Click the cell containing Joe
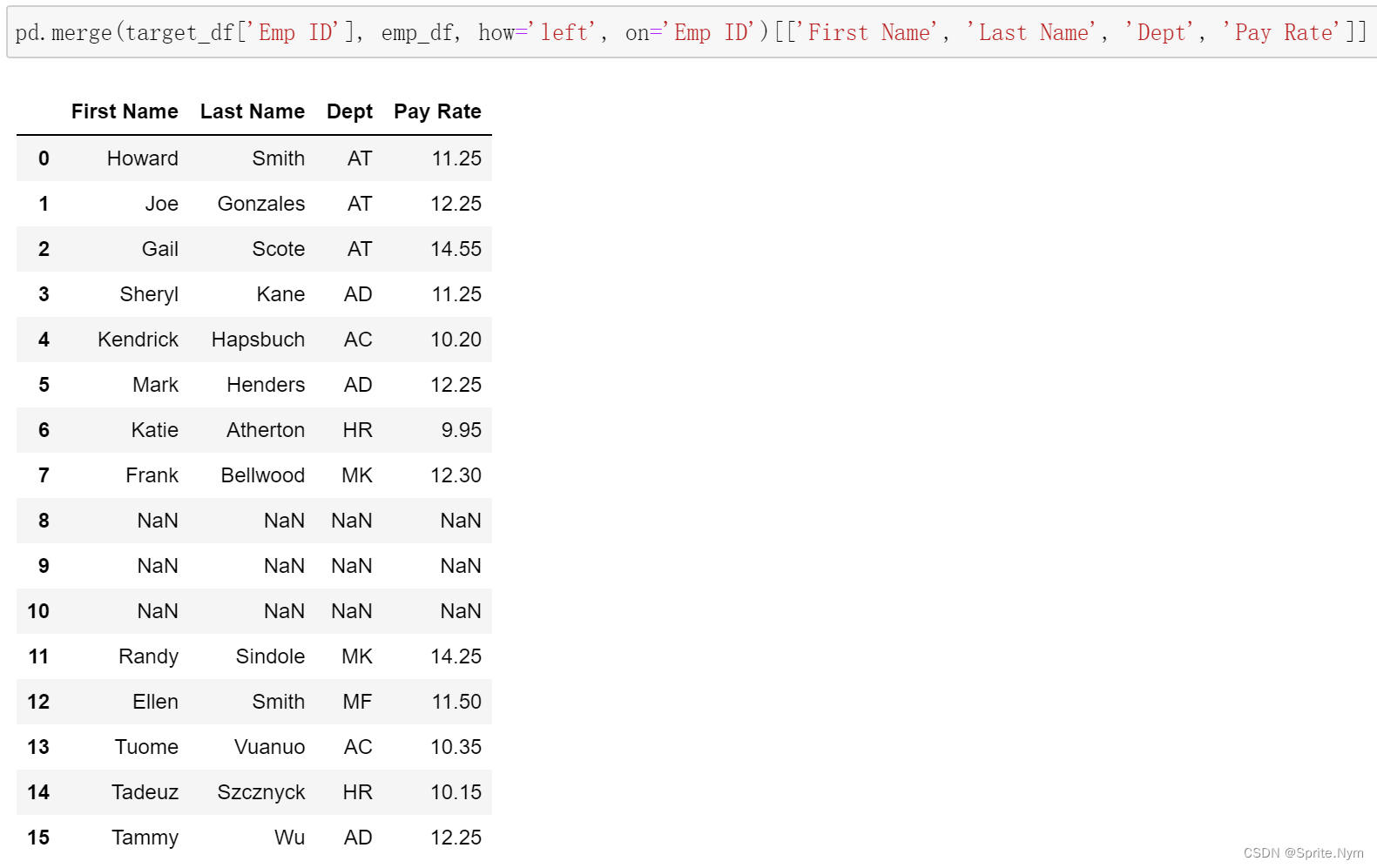The width and height of the screenshot is (1377, 868). coord(162,204)
